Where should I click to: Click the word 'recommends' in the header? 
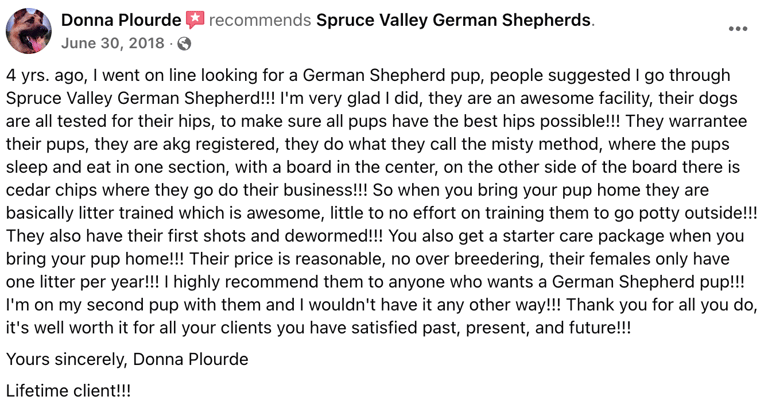pyautogui.click(x=260, y=20)
